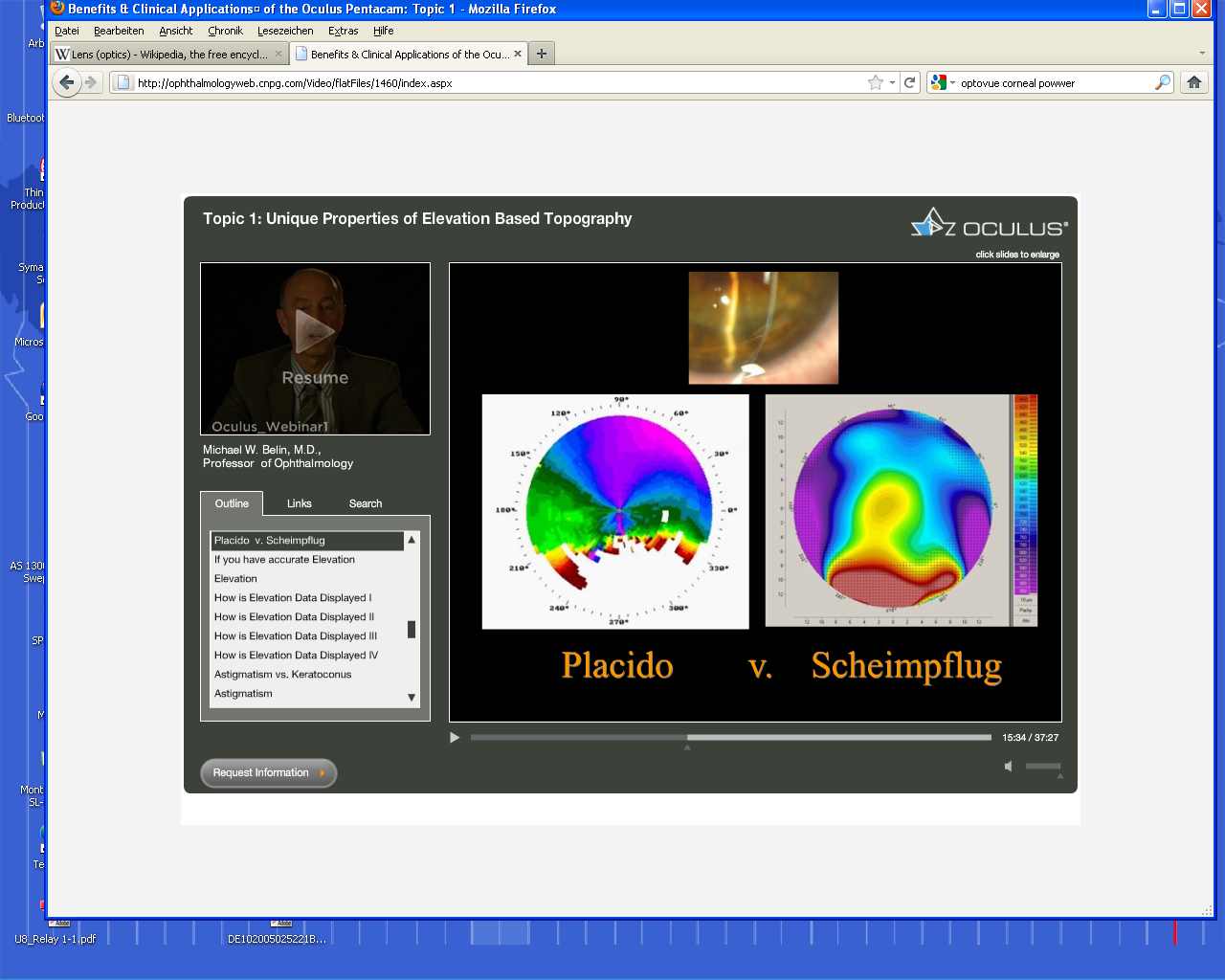Click the Request Information button
This screenshot has width=1225, height=980.
coord(268,772)
